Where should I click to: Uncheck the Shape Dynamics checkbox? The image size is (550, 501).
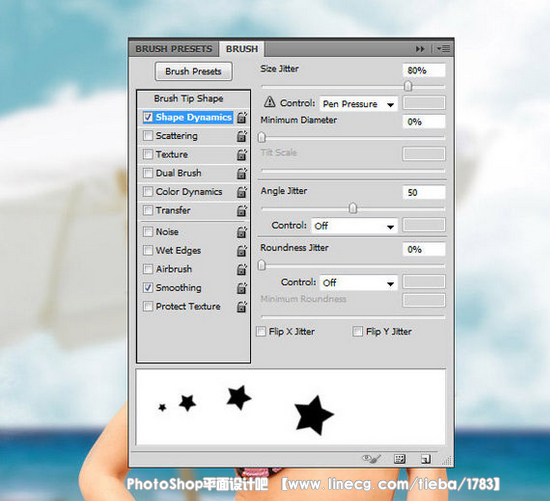[148, 117]
